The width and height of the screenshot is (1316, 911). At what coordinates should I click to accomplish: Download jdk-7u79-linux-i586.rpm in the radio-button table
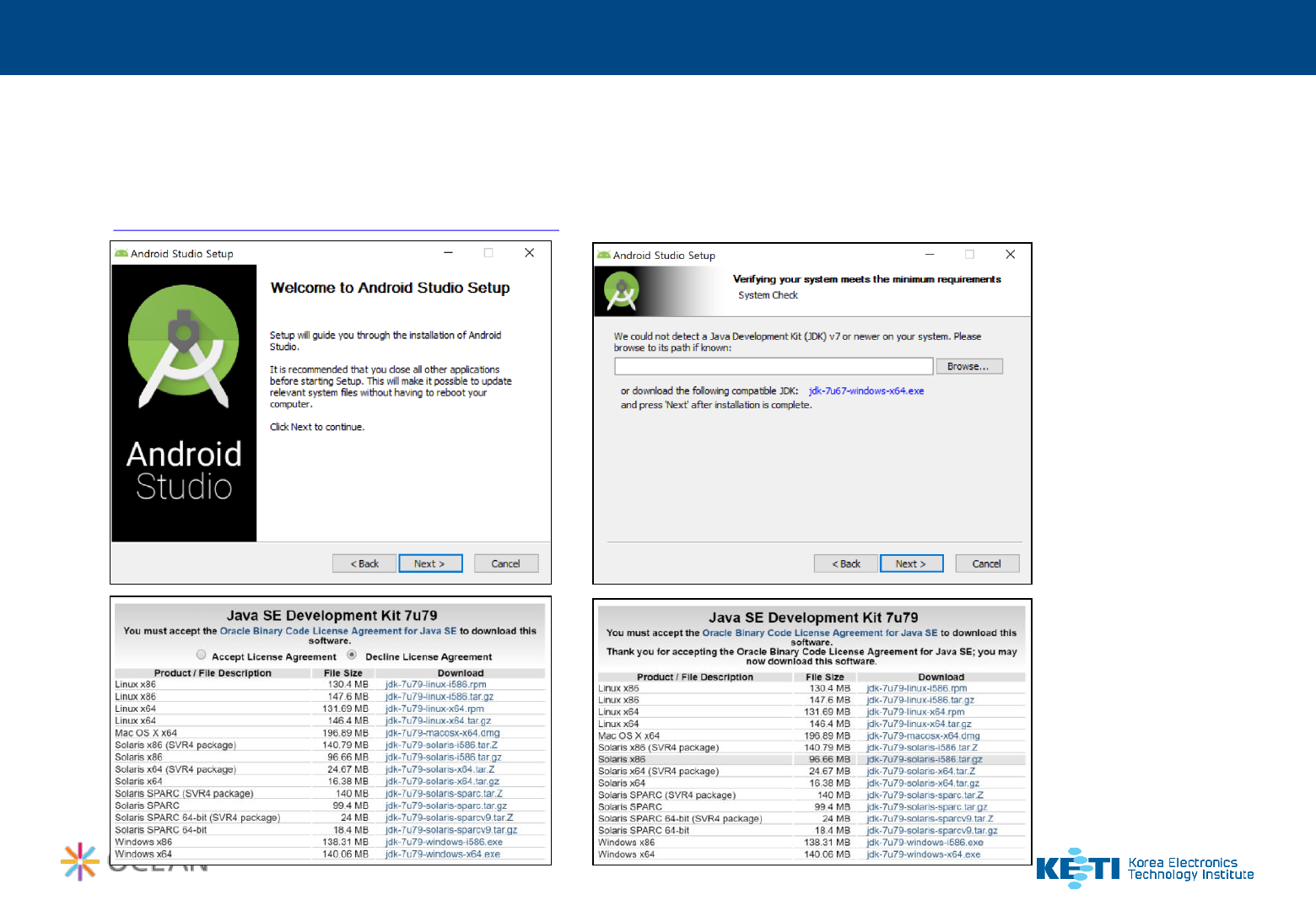coord(436,685)
